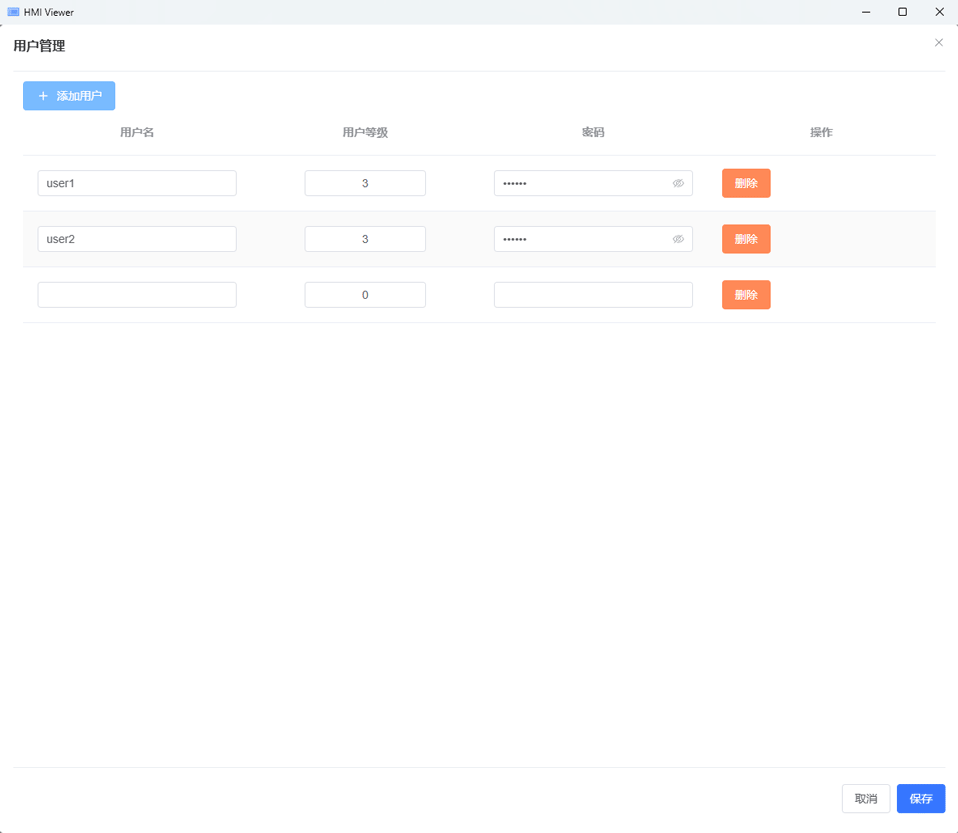
Task: Cancel changes with the 取消 button
Action: coord(865,799)
